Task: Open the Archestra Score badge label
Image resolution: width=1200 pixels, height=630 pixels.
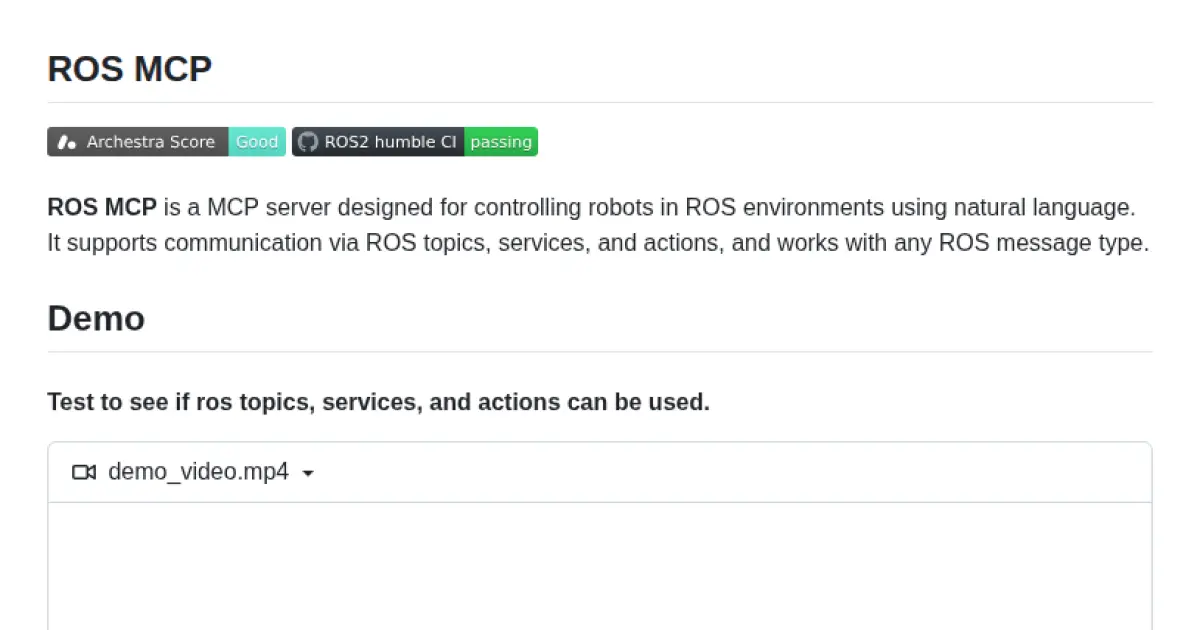Action: pyautogui.click(x=150, y=142)
